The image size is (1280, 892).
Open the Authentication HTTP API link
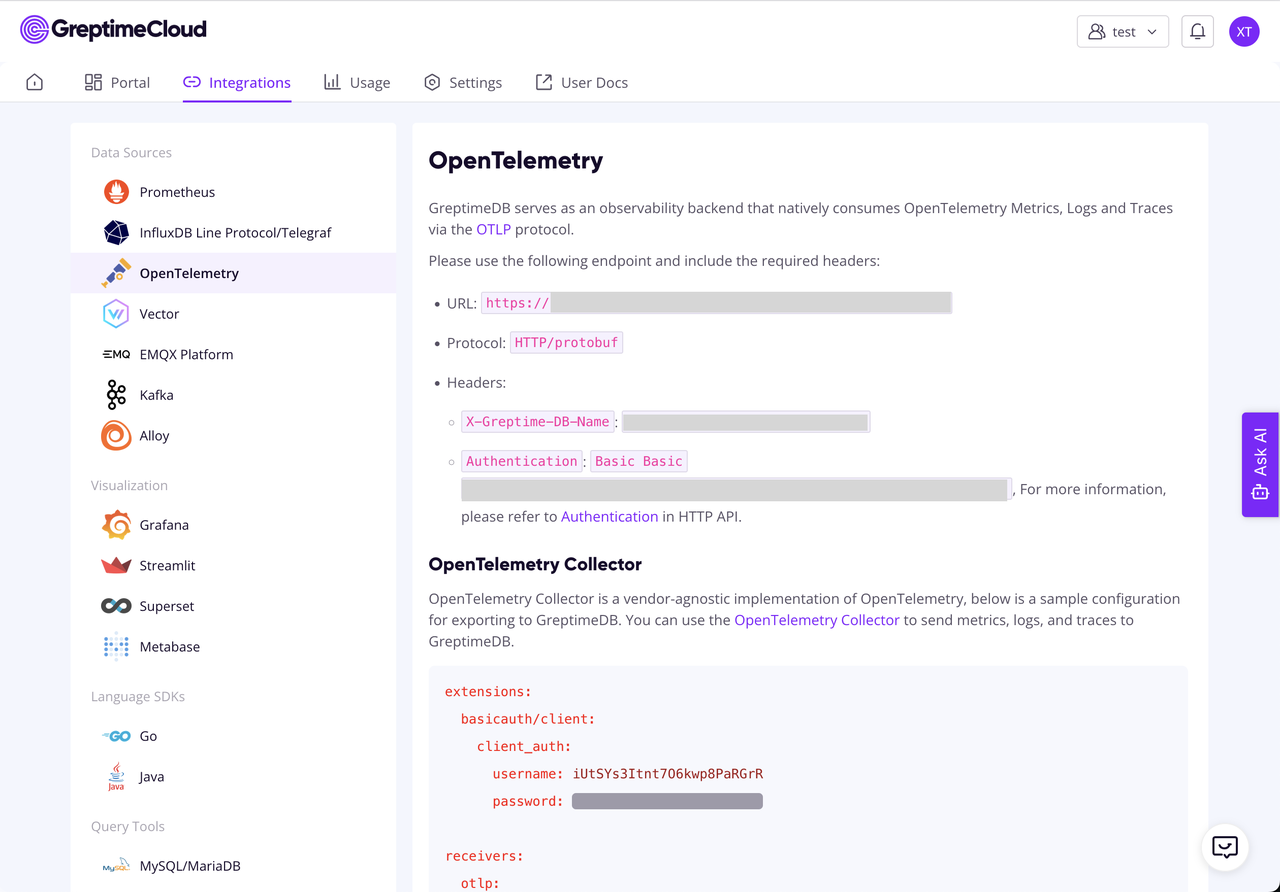[x=609, y=516]
